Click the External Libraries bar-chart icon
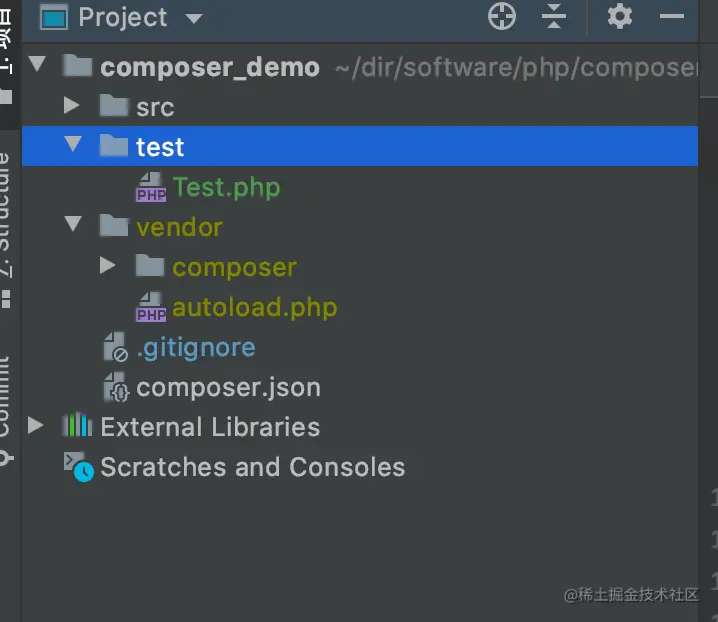The width and height of the screenshot is (718, 622). pyautogui.click(x=77, y=427)
